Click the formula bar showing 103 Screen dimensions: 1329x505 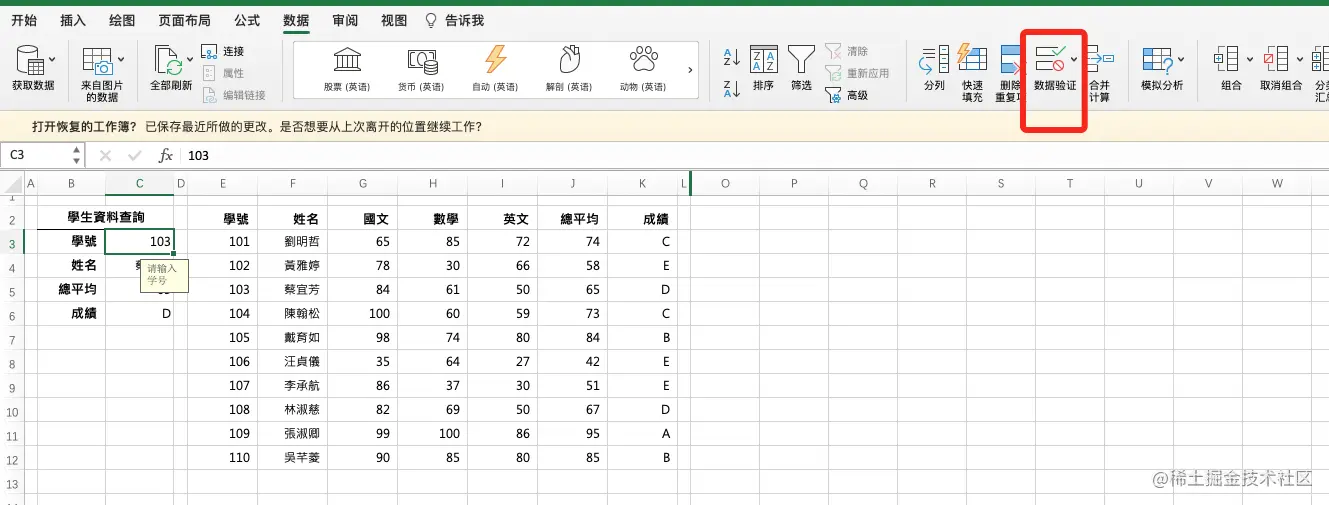(x=755, y=155)
